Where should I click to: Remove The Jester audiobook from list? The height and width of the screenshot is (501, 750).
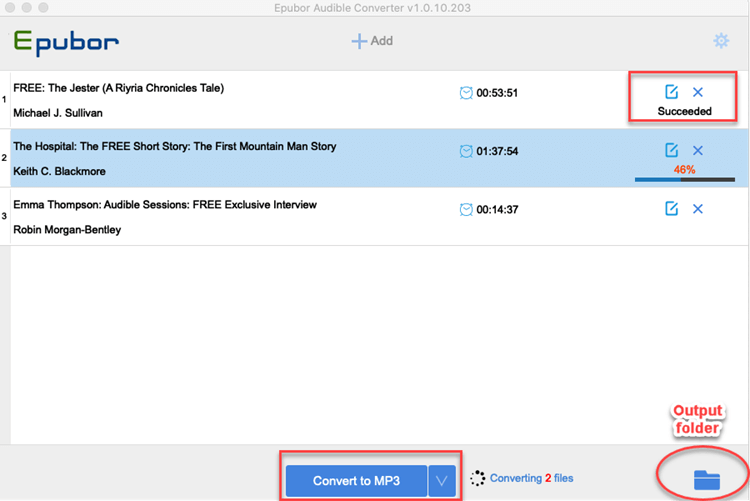click(697, 92)
